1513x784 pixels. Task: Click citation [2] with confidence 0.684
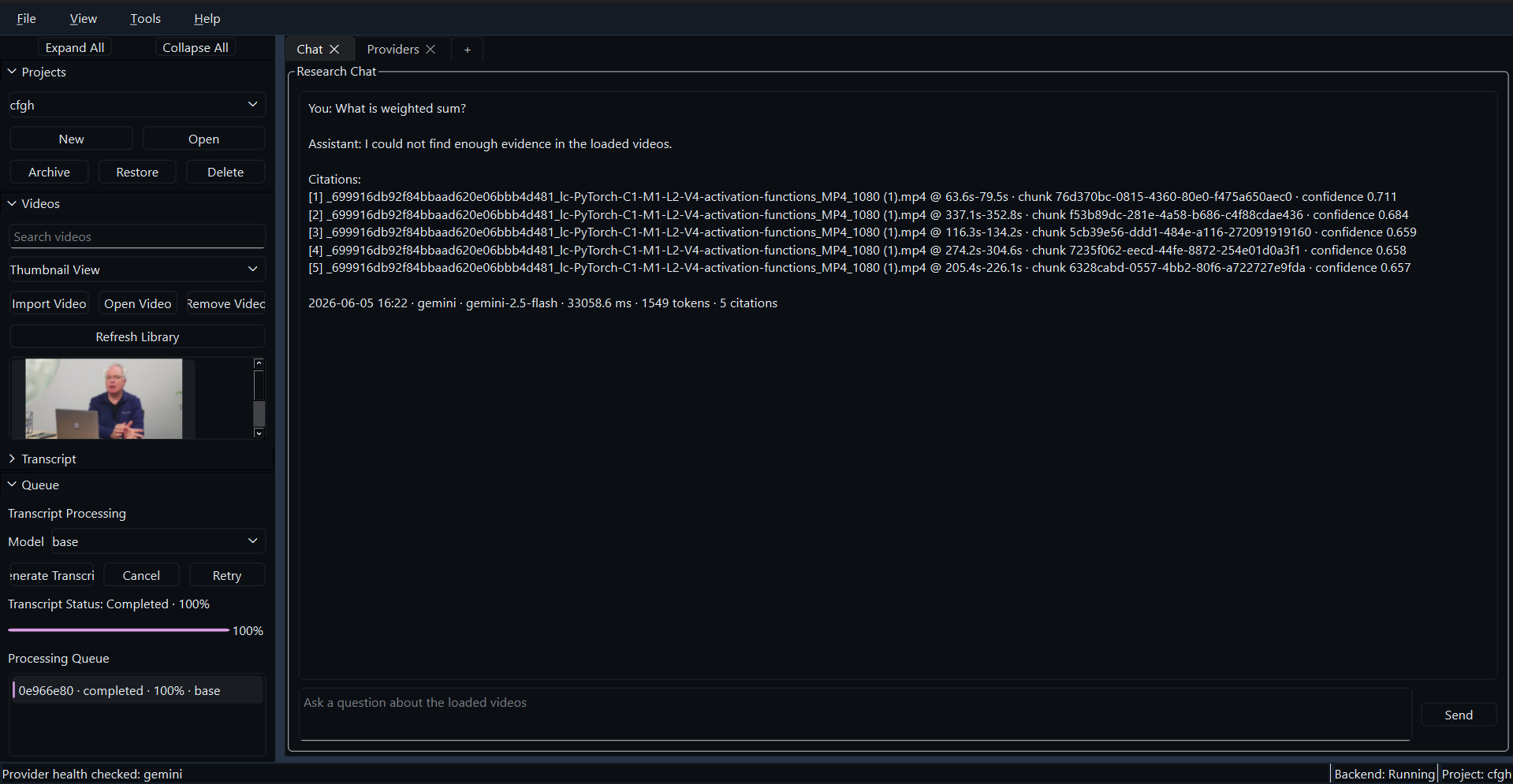(x=858, y=214)
